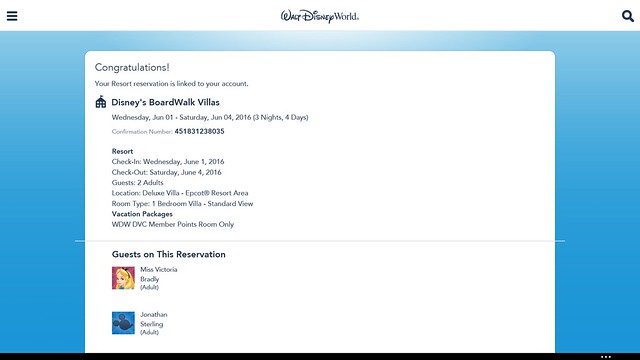
Task: Click the Jonathan Sterling guest name
Action: point(153,319)
